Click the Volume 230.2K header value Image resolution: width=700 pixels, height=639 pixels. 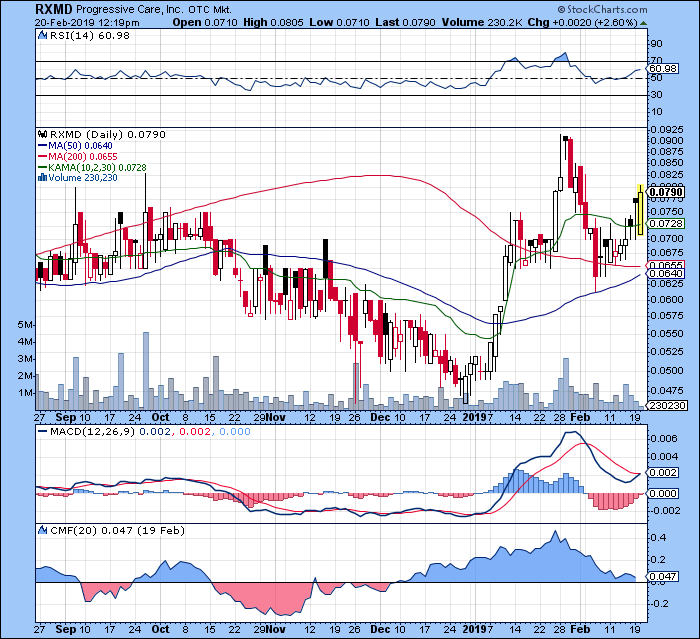click(x=482, y=22)
